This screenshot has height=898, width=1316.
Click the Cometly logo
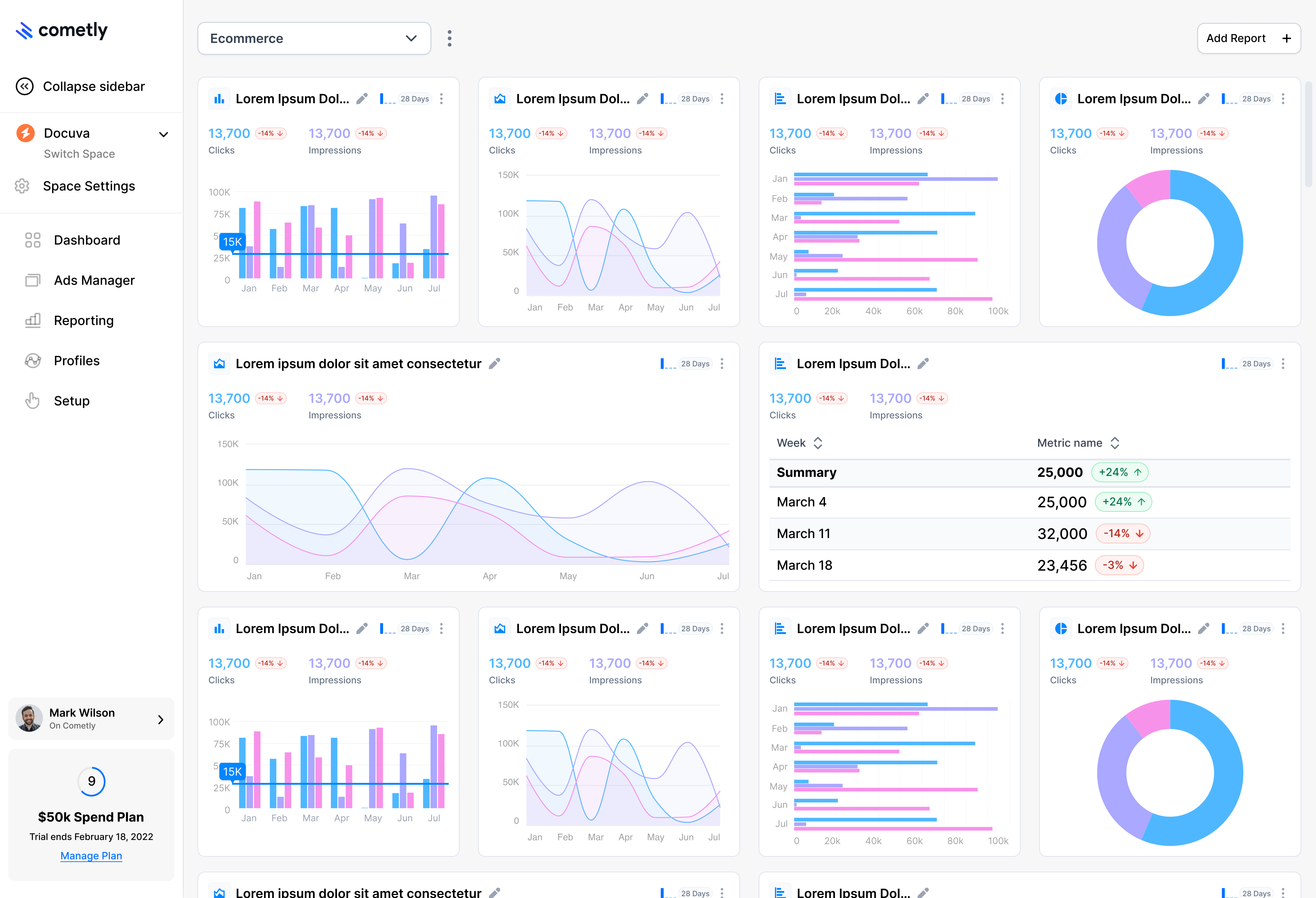point(61,30)
